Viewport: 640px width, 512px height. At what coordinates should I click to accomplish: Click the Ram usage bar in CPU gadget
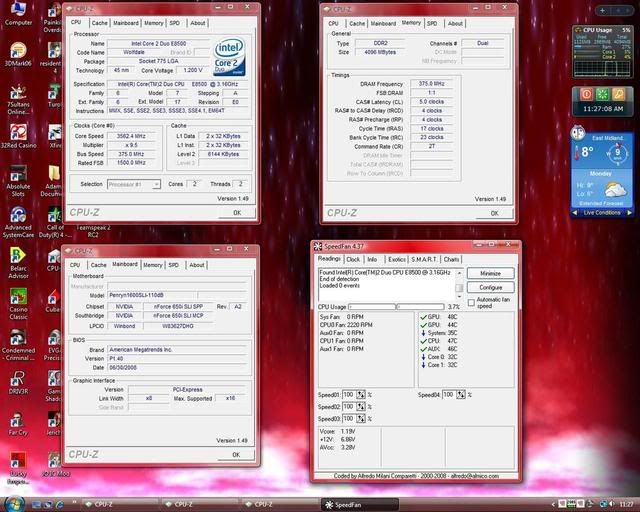click(x=586, y=47)
